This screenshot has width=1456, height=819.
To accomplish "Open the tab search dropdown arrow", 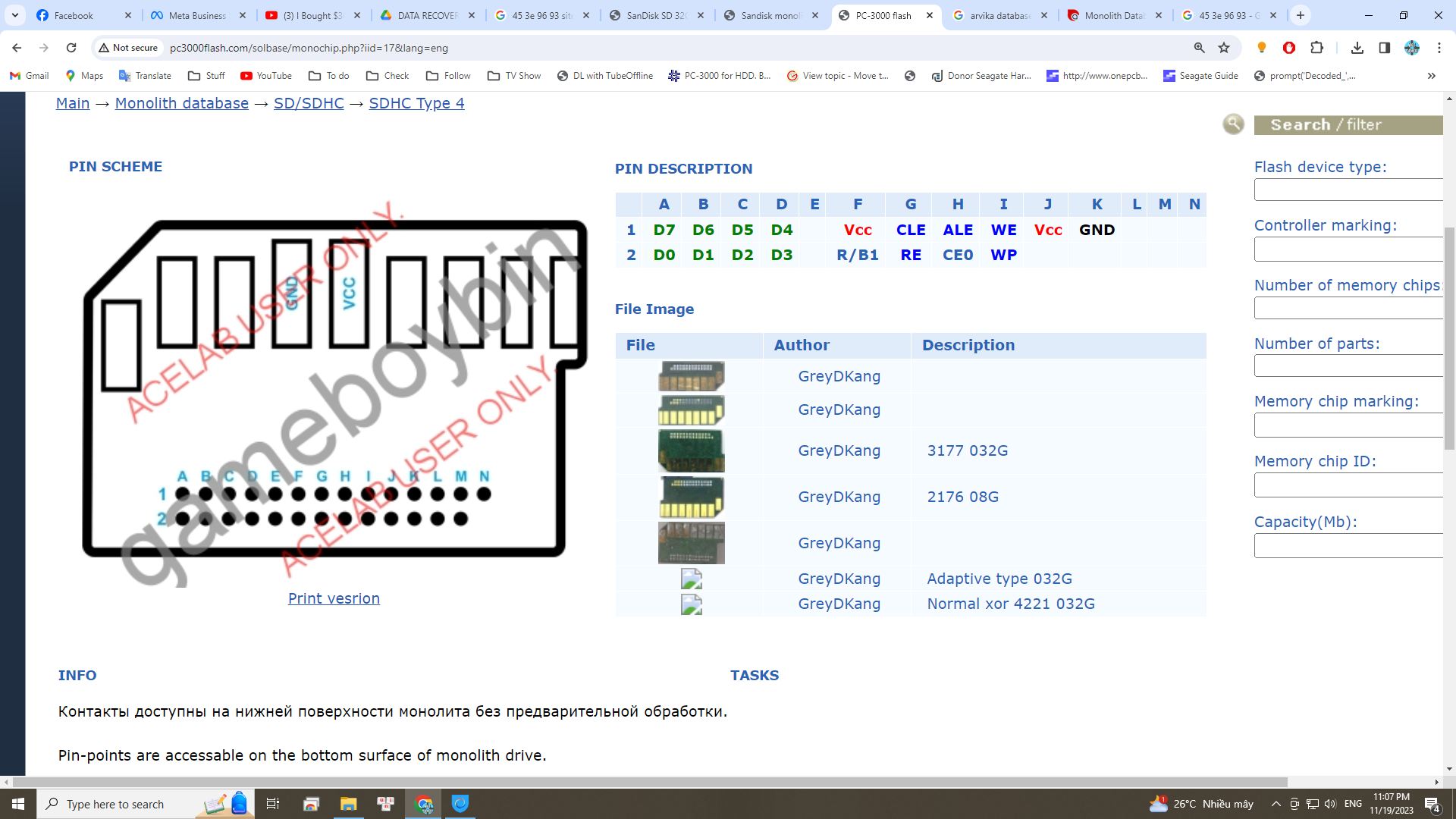I will click(x=15, y=15).
